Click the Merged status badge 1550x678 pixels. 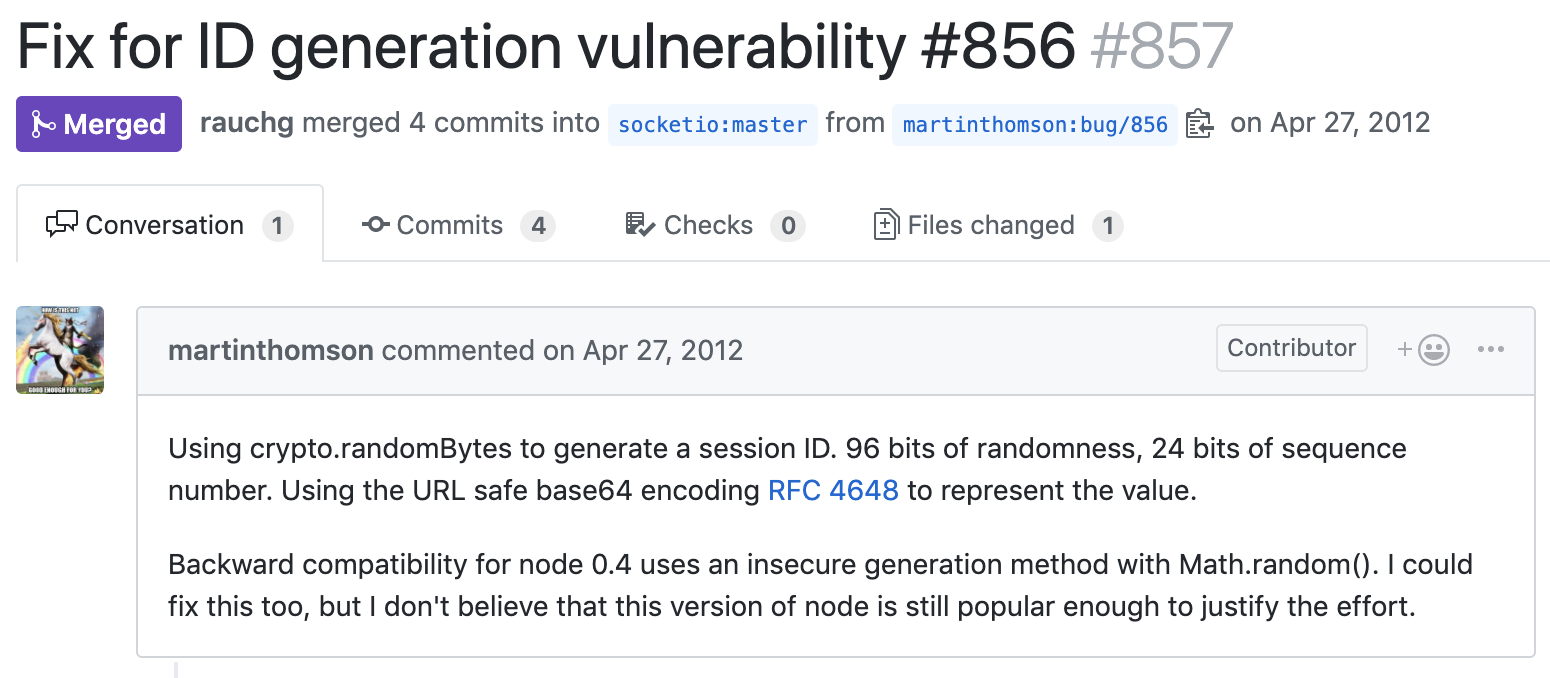tap(99, 124)
